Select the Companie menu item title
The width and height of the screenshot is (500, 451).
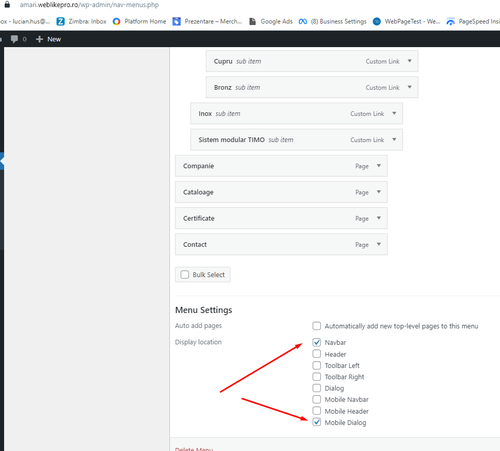[x=198, y=166]
